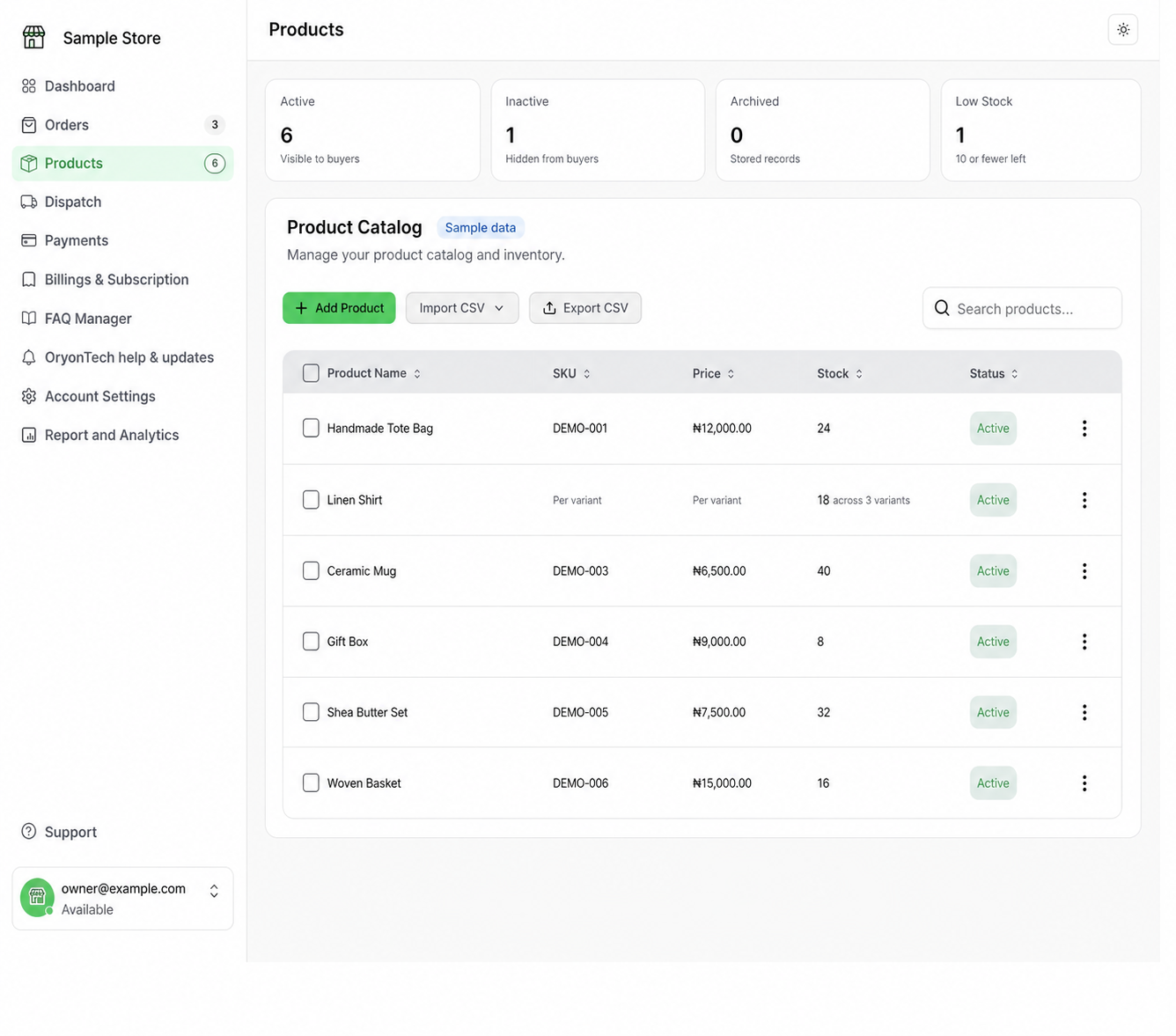Click the Report and Analytics chart icon

pyautogui.click(x=29, y=435)
